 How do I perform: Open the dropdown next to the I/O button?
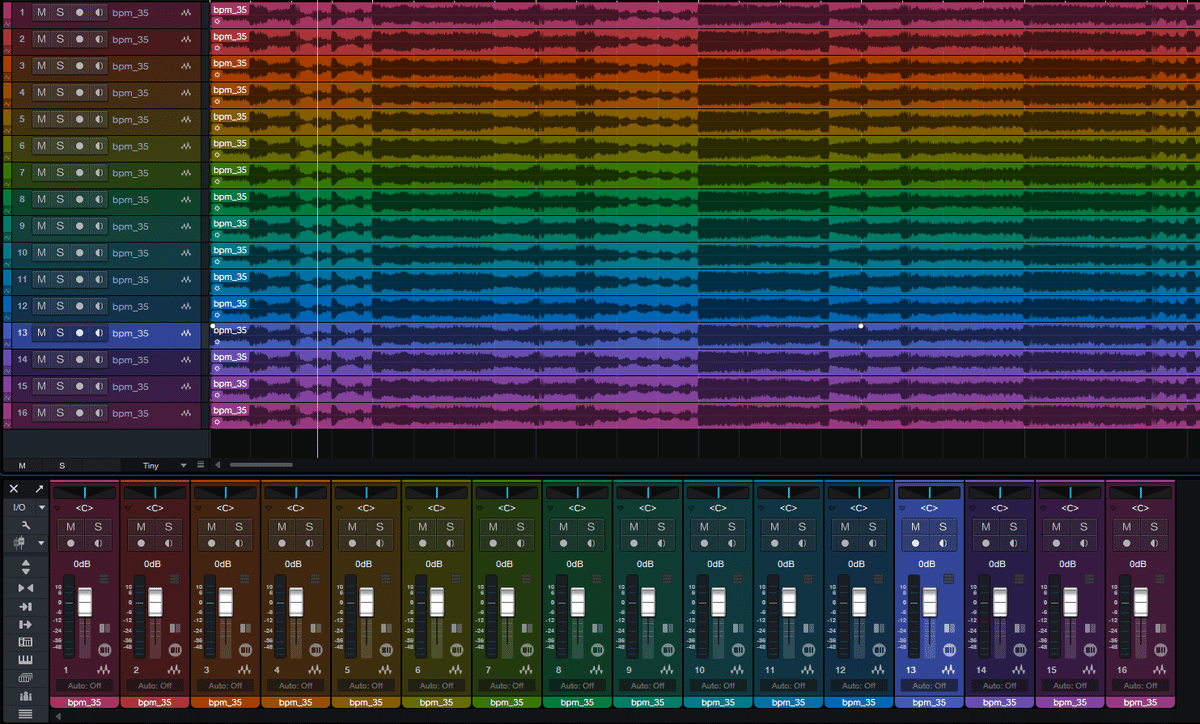click(41, 507)
